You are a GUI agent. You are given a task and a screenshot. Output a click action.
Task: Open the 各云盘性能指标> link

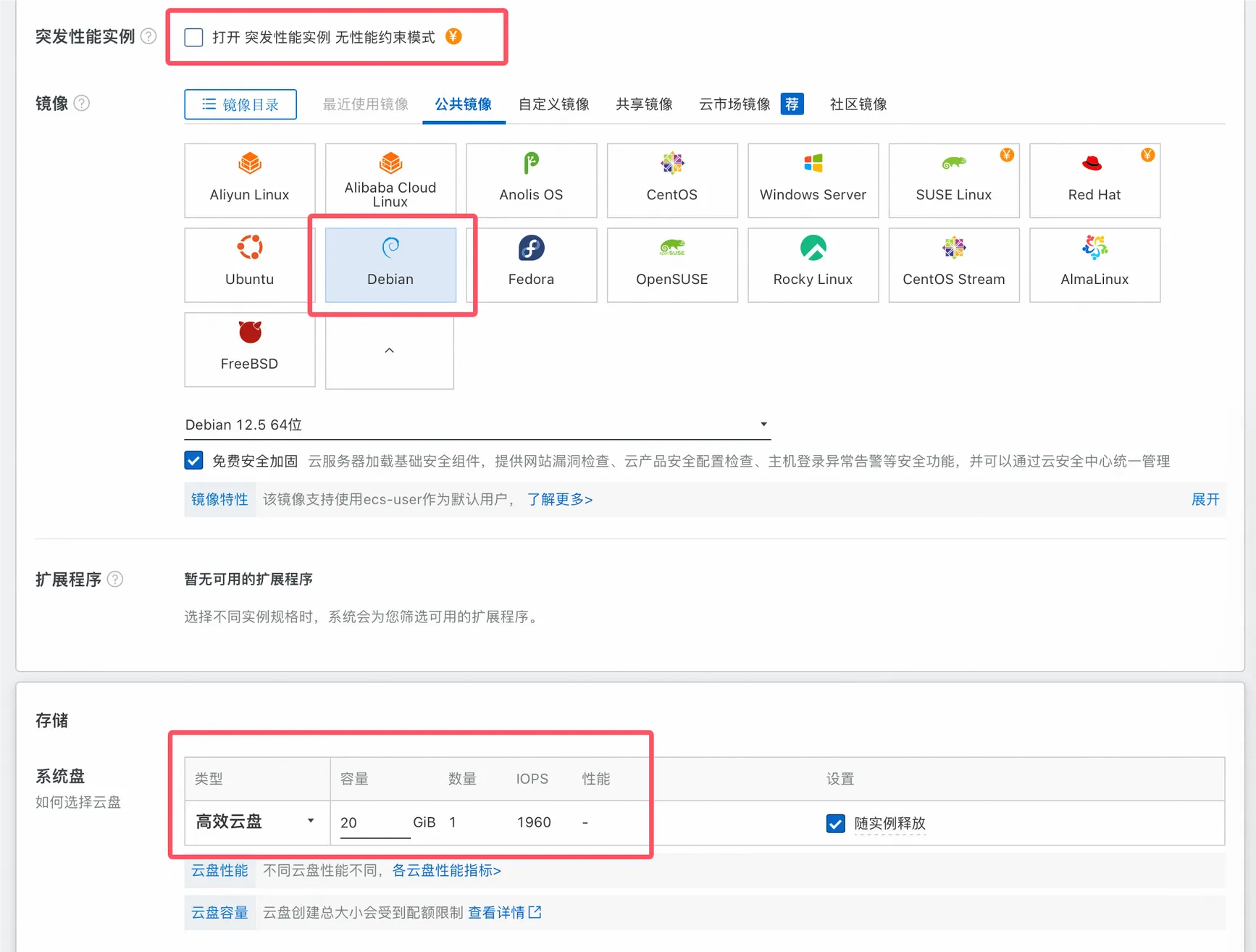pos(446,870)
